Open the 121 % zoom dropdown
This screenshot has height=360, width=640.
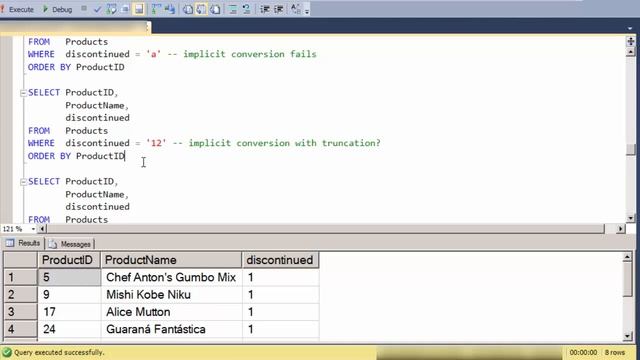[x=33, y=229]
